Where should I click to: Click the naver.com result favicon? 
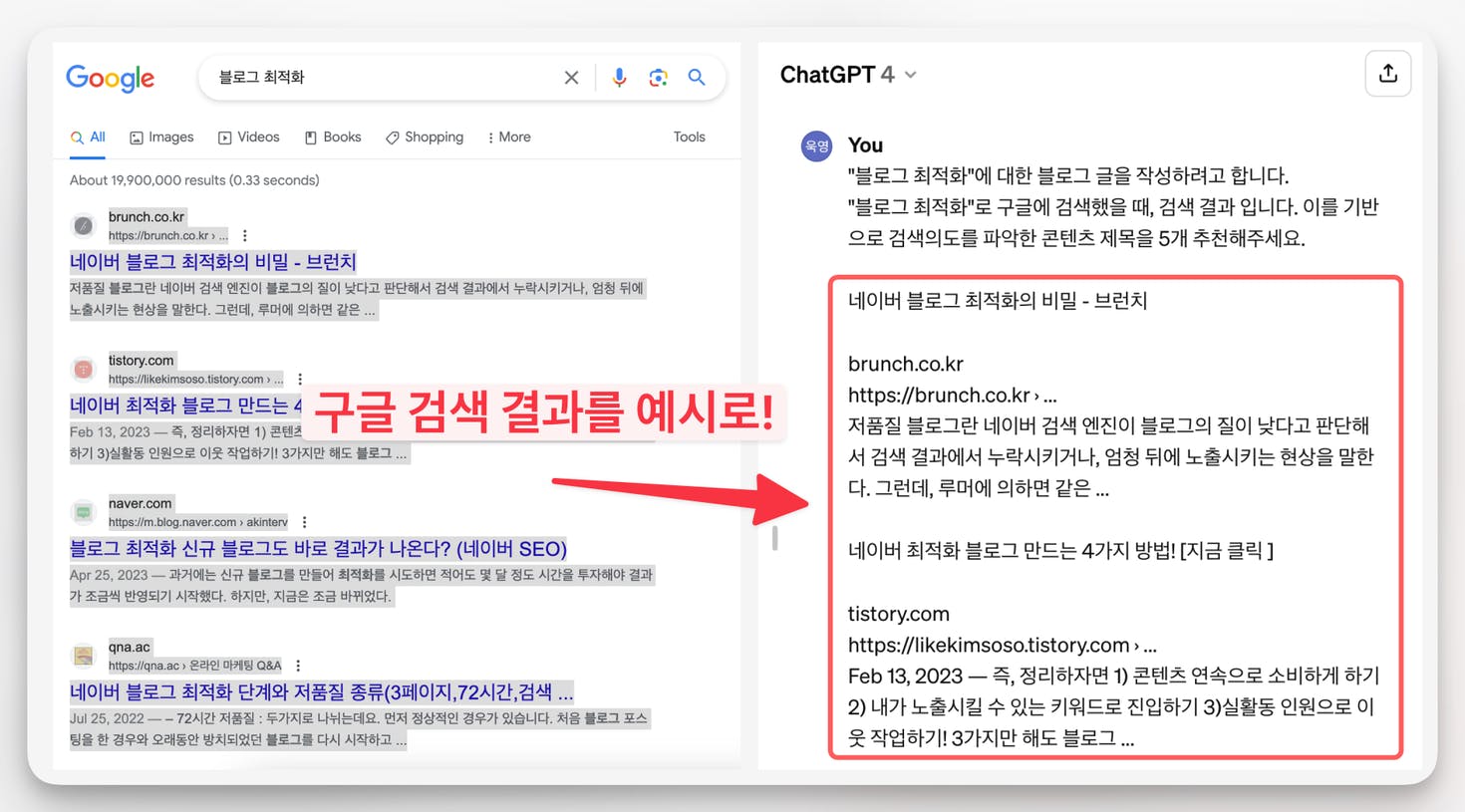click(84, 512)
